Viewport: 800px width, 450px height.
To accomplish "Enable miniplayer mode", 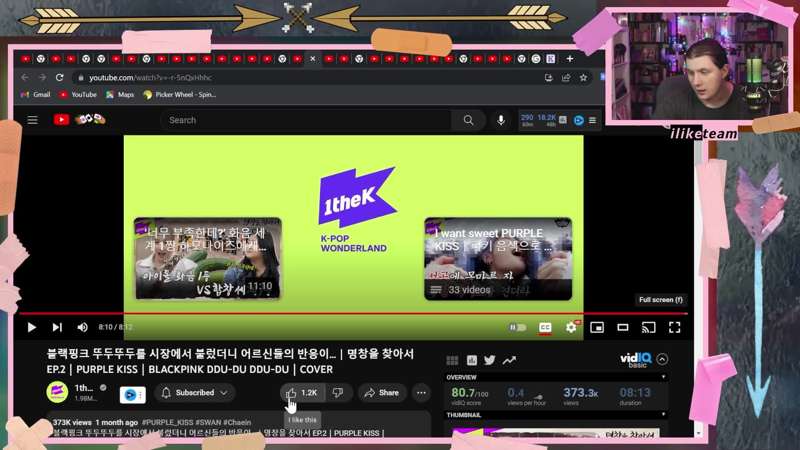I will click(597, 327).
